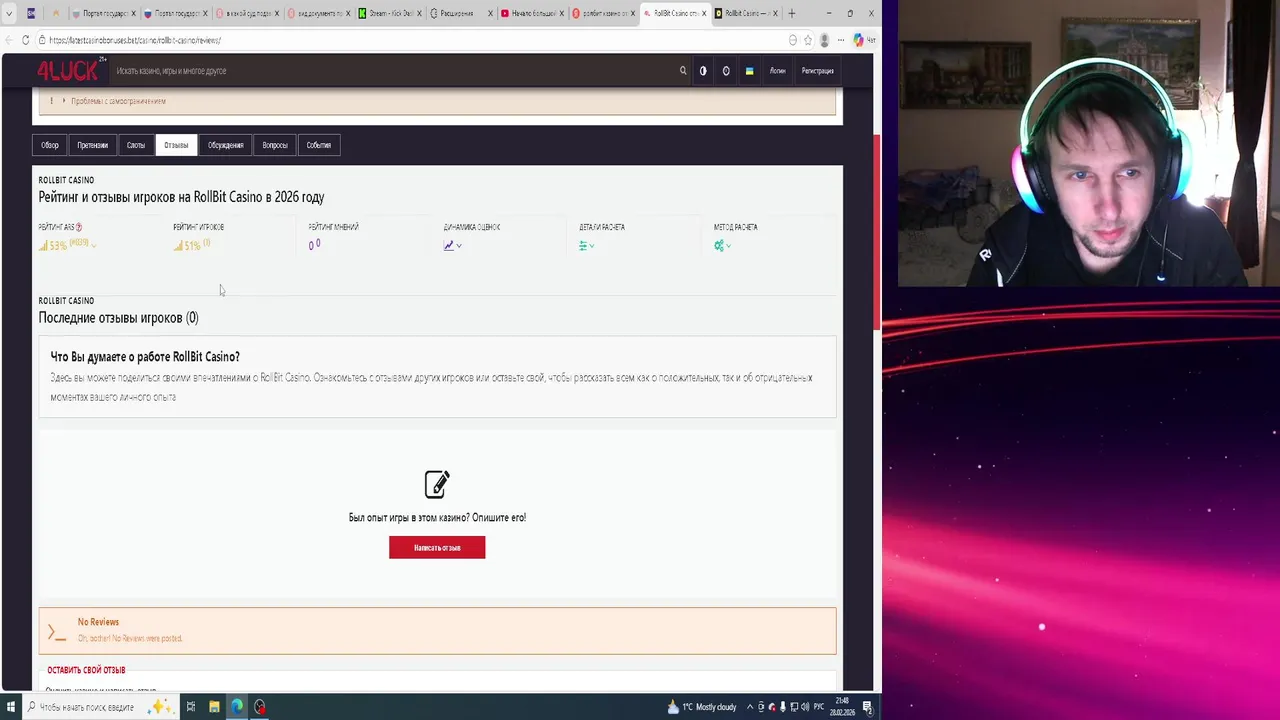Image resolution: width=1280 pixels, height=720 pixels.
Task: Close the RollBit Casino отзывы browser tab
Action: pos(704,13)
